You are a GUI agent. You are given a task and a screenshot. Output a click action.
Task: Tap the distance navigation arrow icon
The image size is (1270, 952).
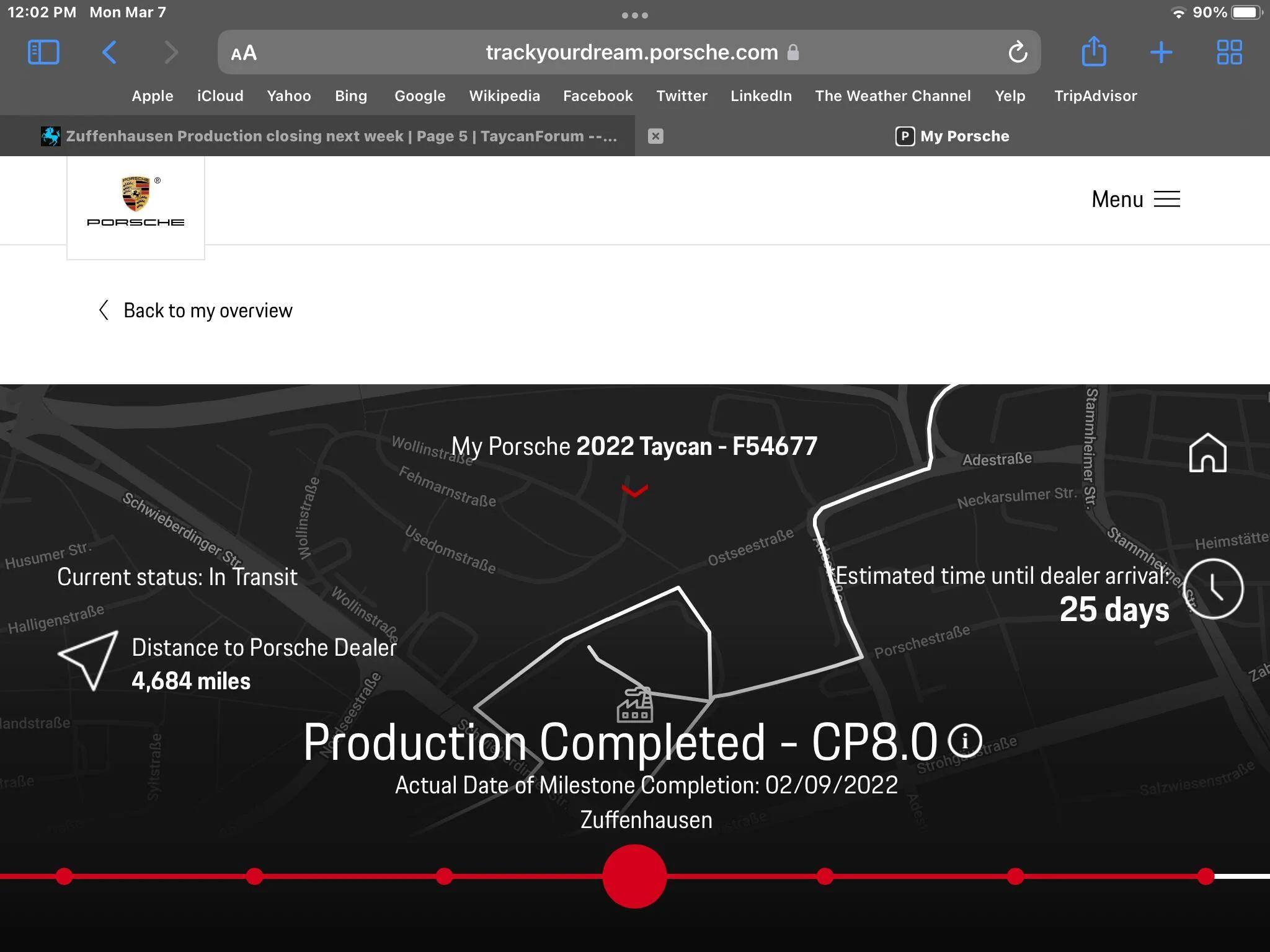click(88, 659)
